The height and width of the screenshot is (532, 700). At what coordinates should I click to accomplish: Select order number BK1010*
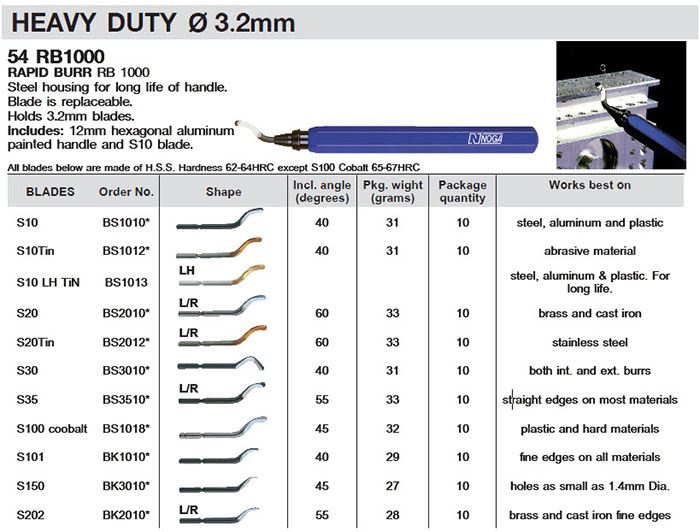[x=126, y=457]
